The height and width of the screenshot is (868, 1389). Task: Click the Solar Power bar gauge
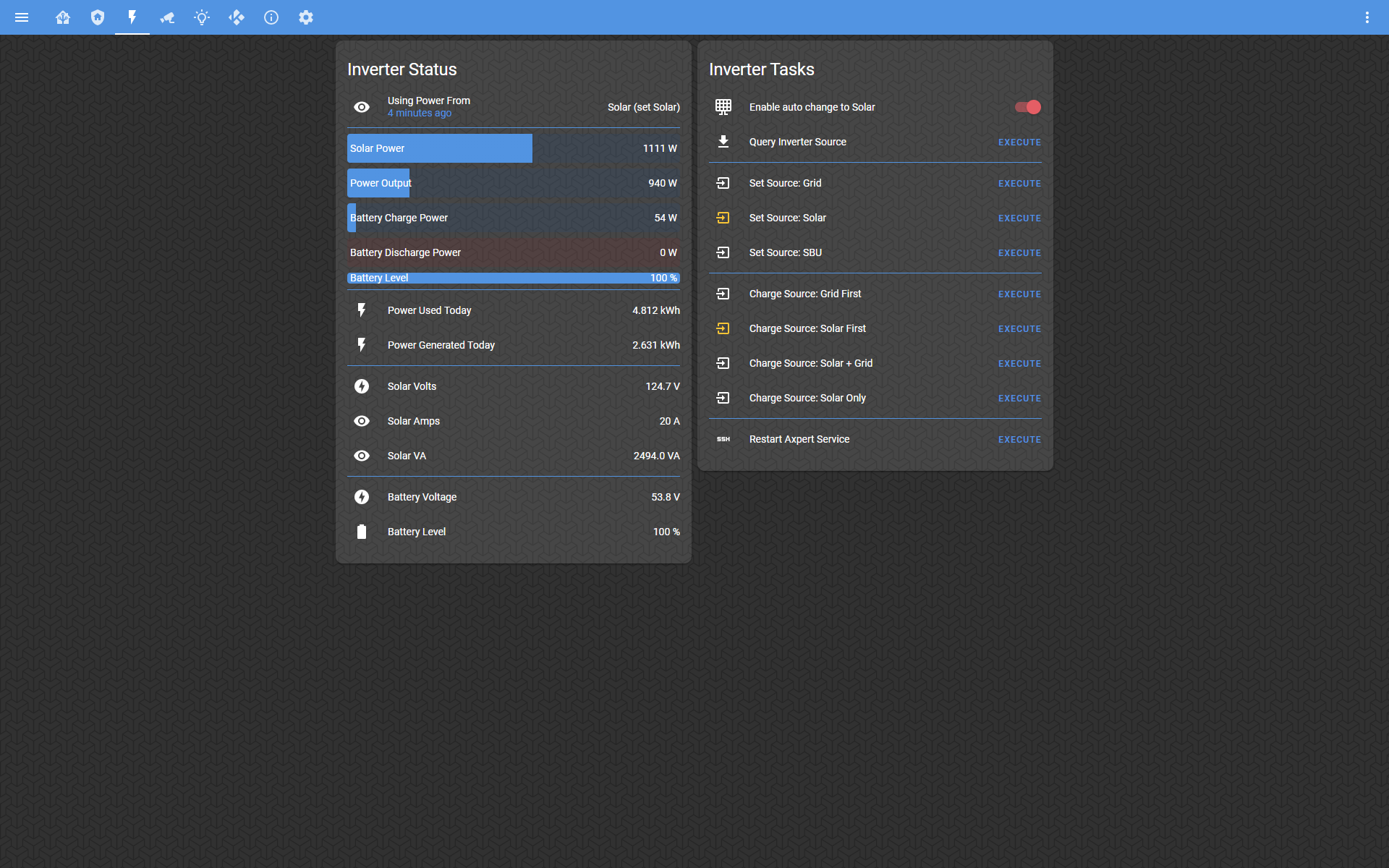(513, 148)
